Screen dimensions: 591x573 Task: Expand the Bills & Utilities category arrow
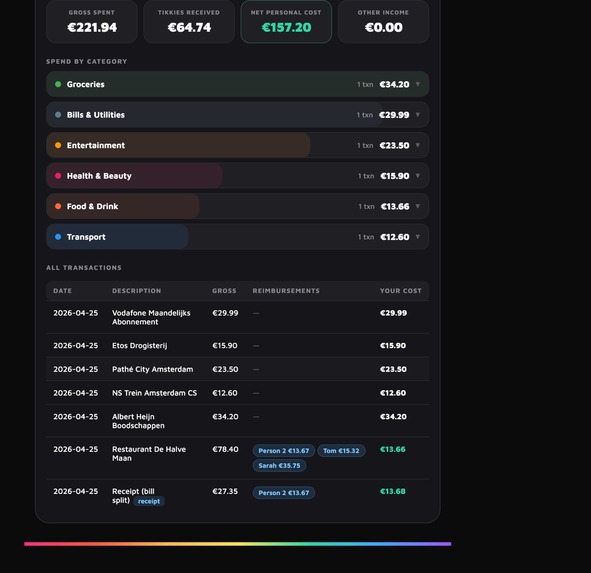tap(418, 115)
